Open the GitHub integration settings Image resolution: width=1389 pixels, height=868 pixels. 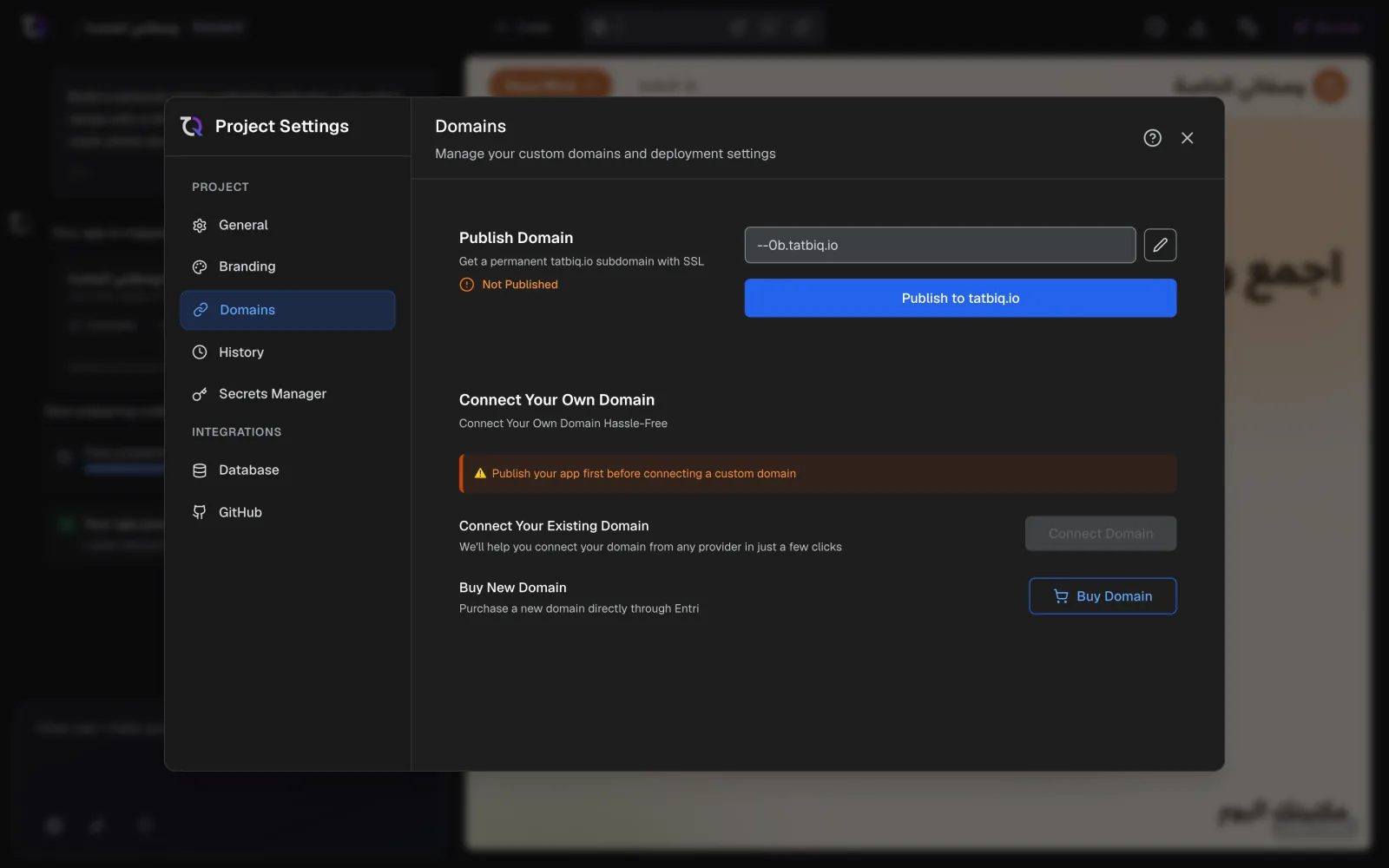point(287,512)
